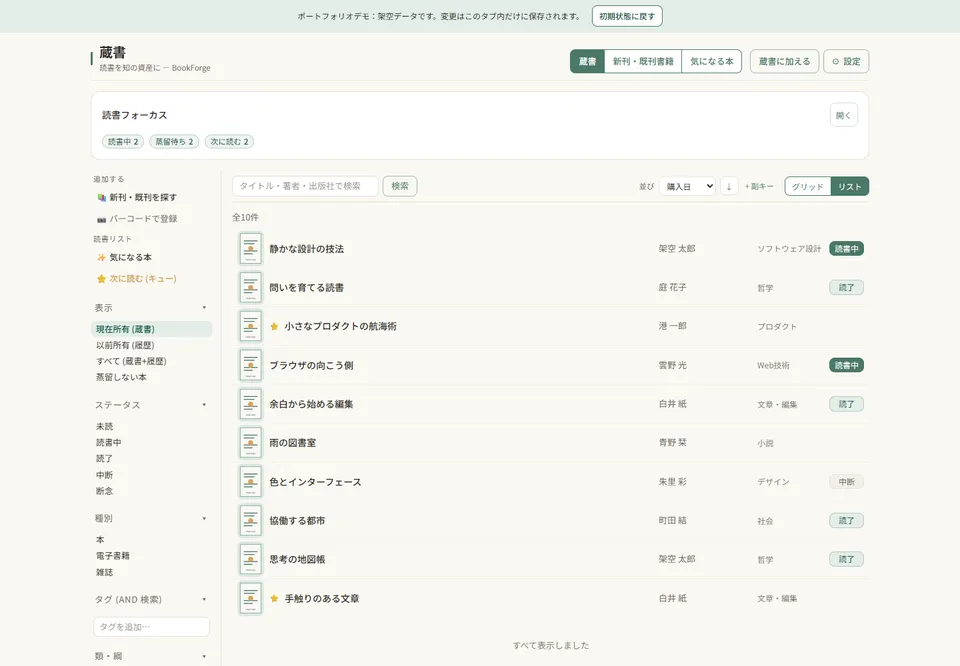Screen dimensions: 960x666
Task: Select 現在所有 (蔵書) view
Action: [x=151, y=329]
